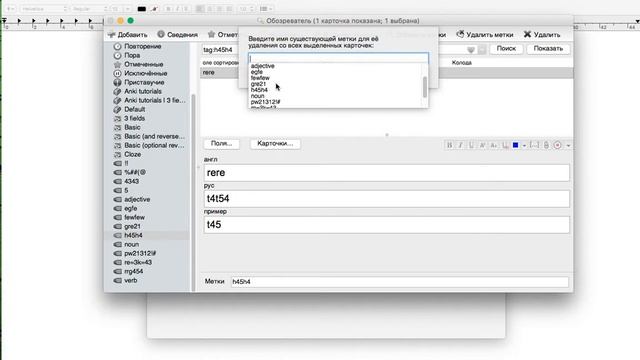Select the 4343 tag in sidebar
This screenshot has width=640, height=360.
[x=127, y=181]
